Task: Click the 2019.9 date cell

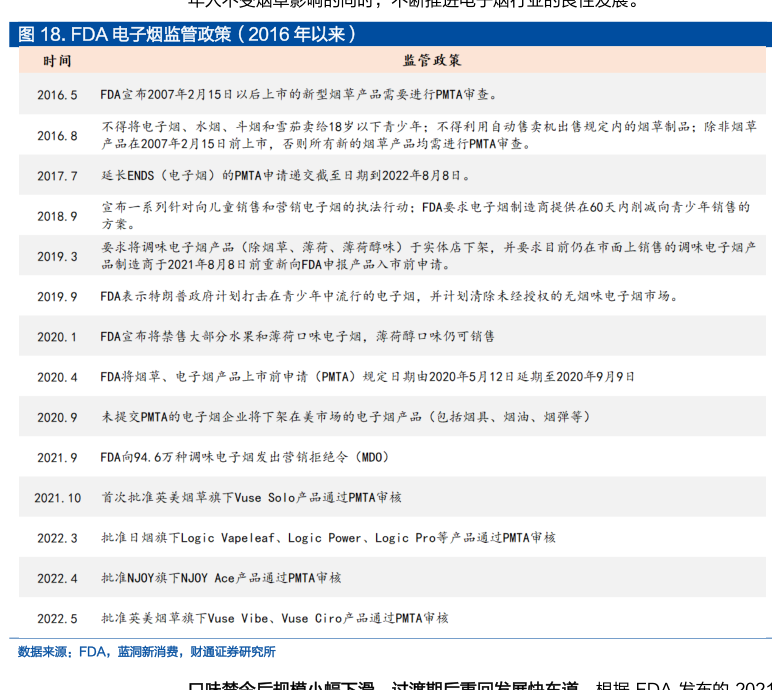Action: pos(57,297)
